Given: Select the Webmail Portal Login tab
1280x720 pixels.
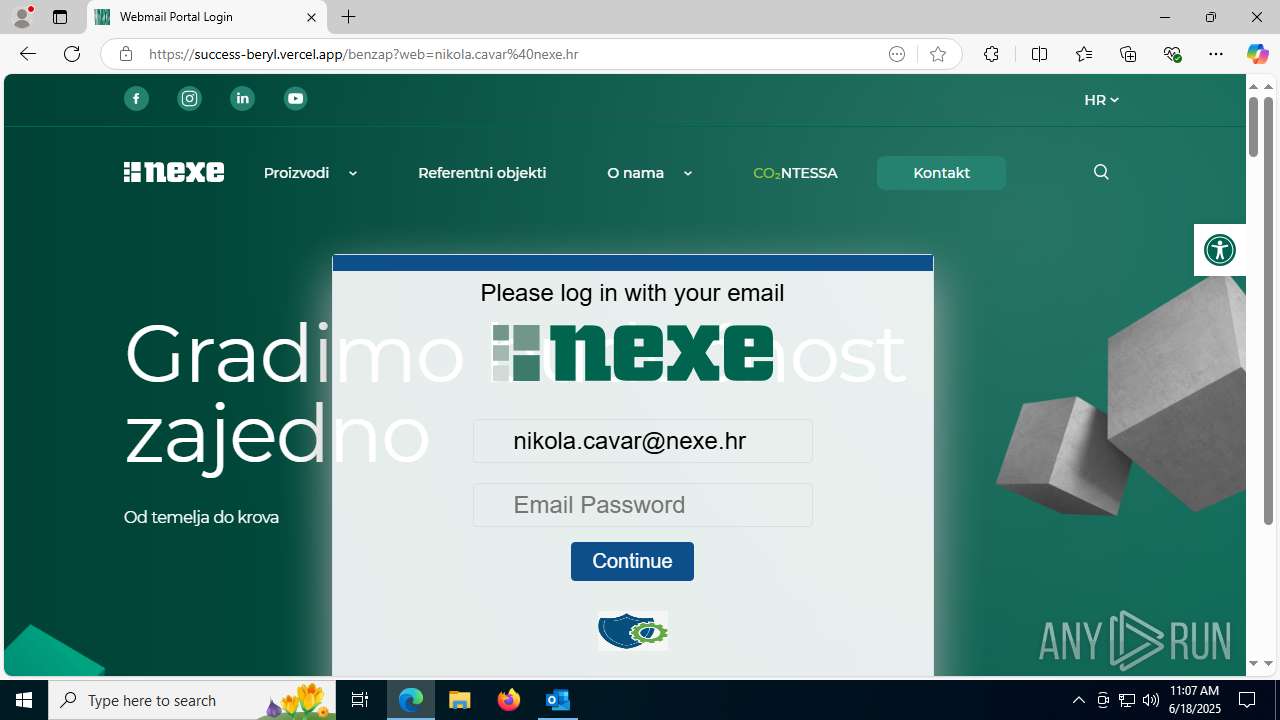Looking at the screenshot, I should pyautogui.click(x=206, y=17).
